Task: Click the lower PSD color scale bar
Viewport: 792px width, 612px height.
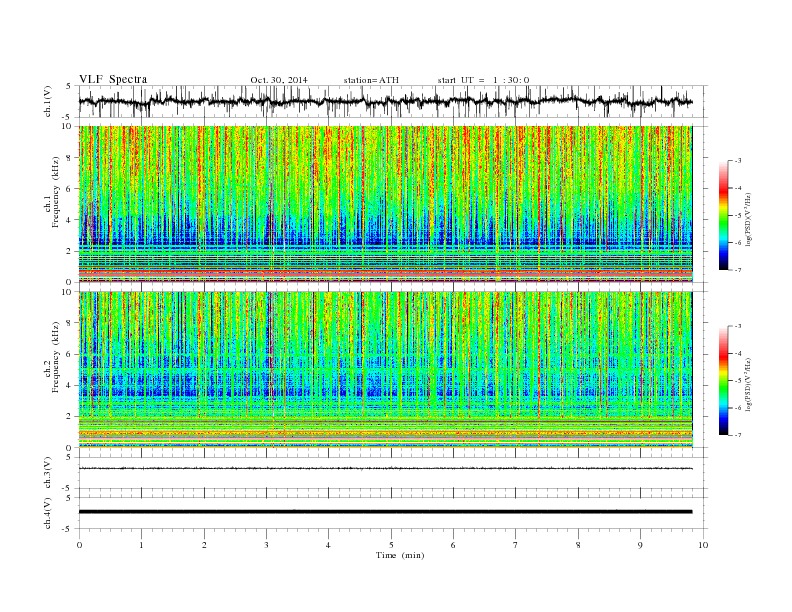Action: point(724,381)
